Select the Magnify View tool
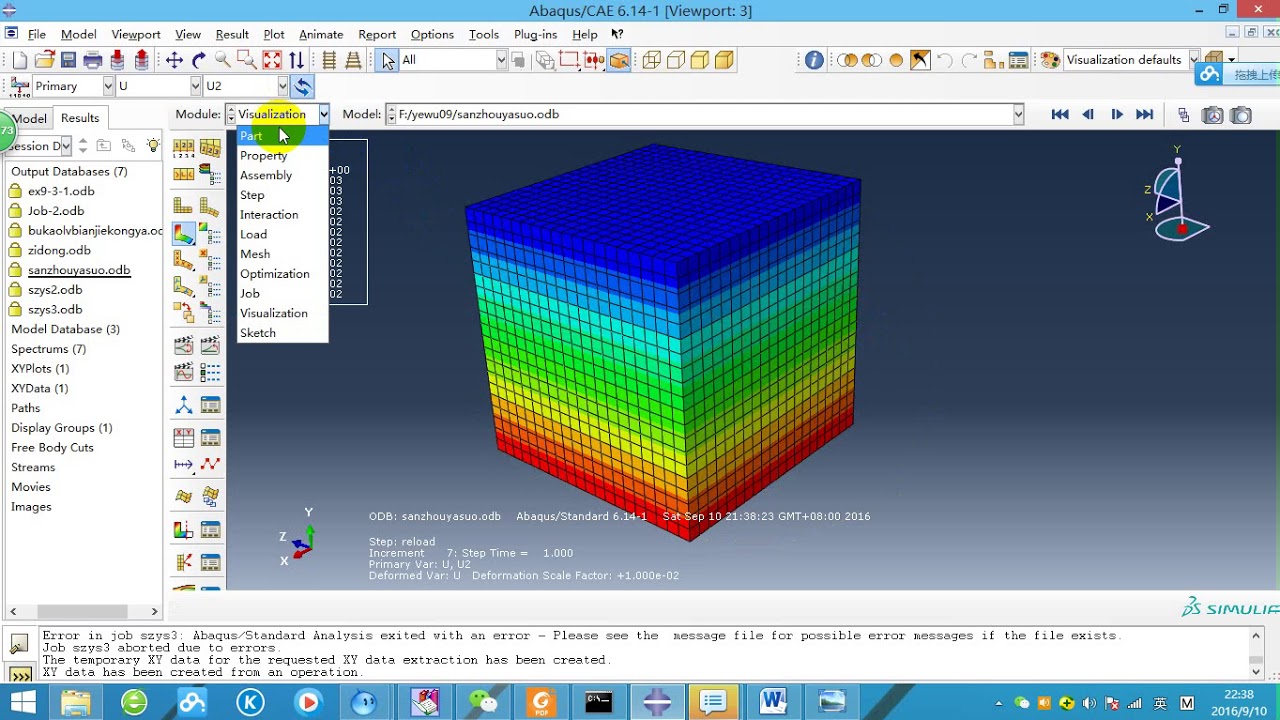 tap(223, 60)
